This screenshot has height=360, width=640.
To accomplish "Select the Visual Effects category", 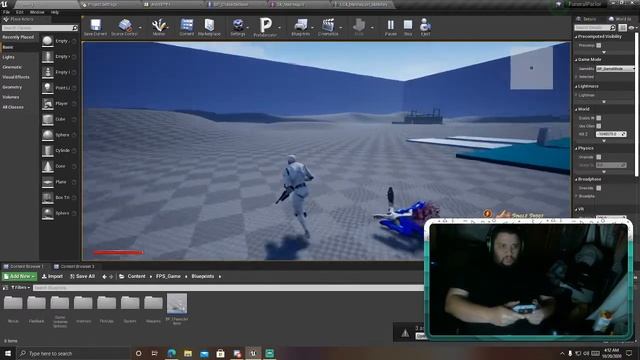I will pyautogui.click(x=16, y=77).
